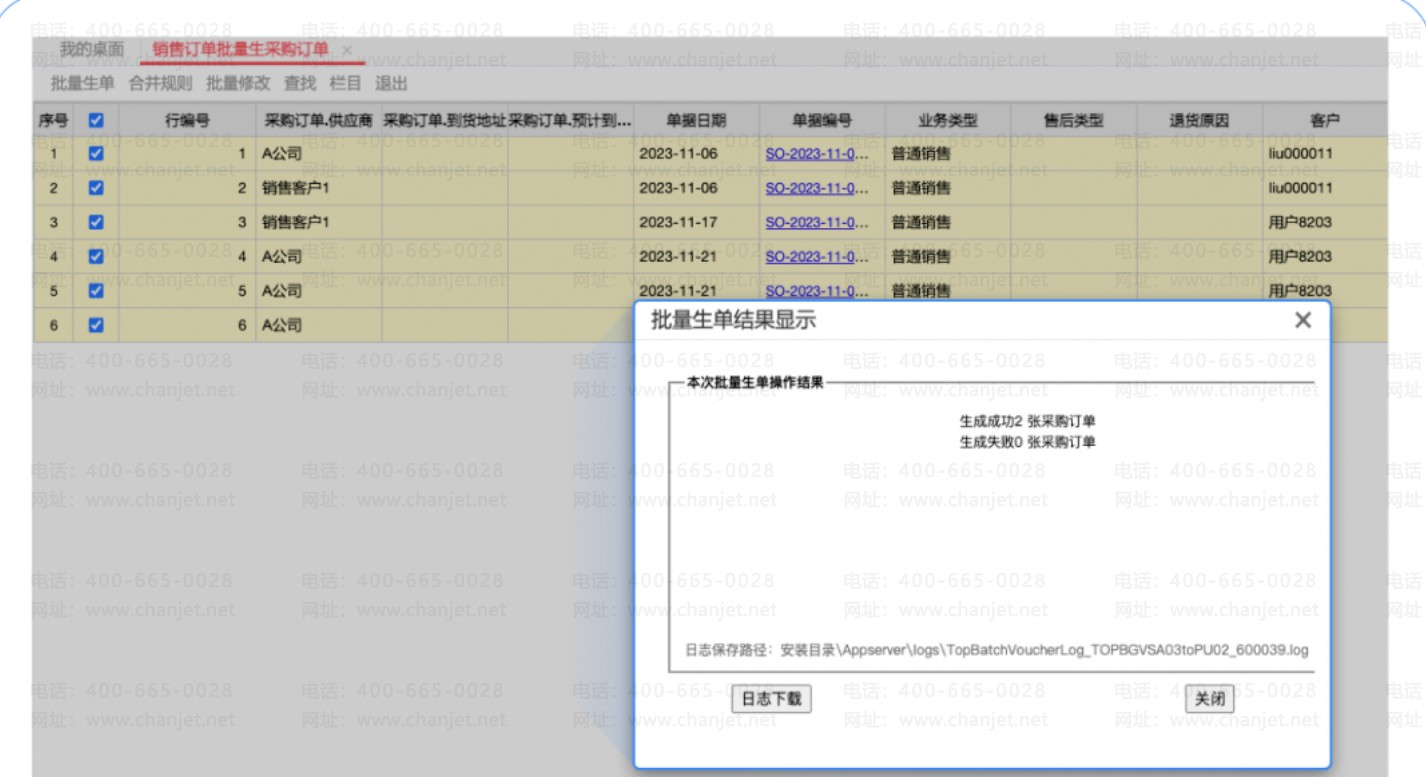This screenshot has width=1426, height=777.
Task: Open the SO-2023-11 order link in row 2
Action: (x=816, y=188)
